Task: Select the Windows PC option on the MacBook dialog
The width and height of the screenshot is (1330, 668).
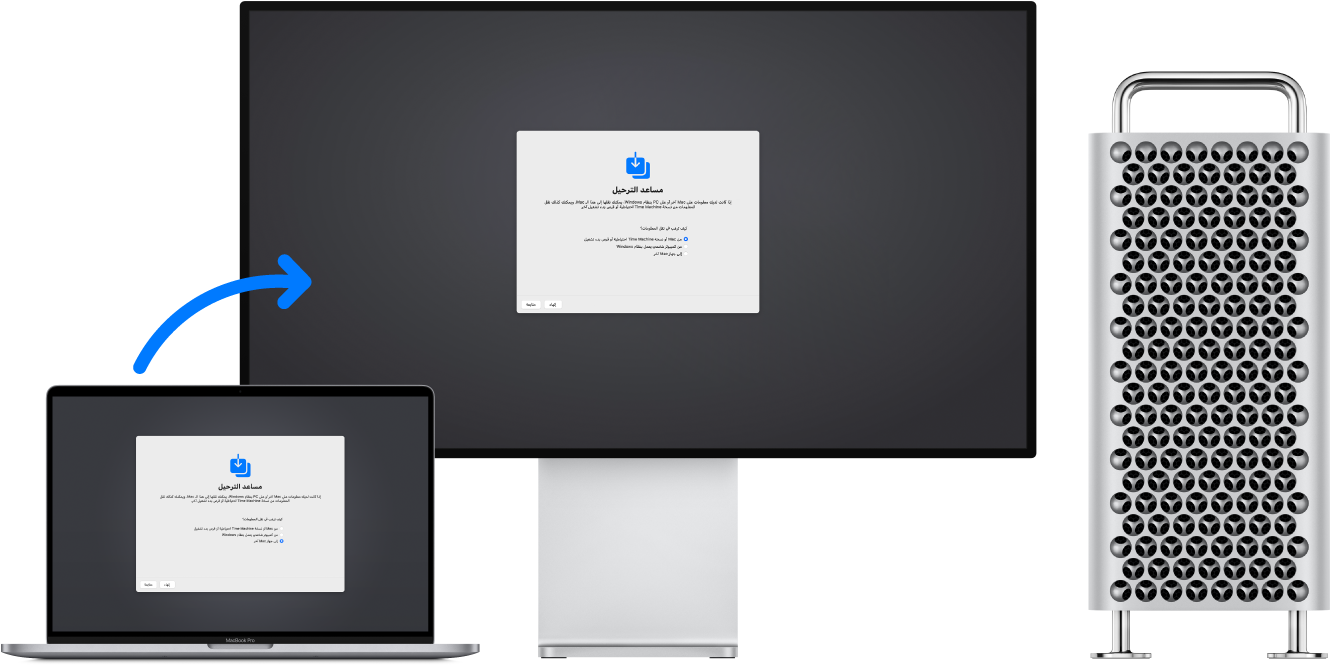Action: (x=283, y=535)
